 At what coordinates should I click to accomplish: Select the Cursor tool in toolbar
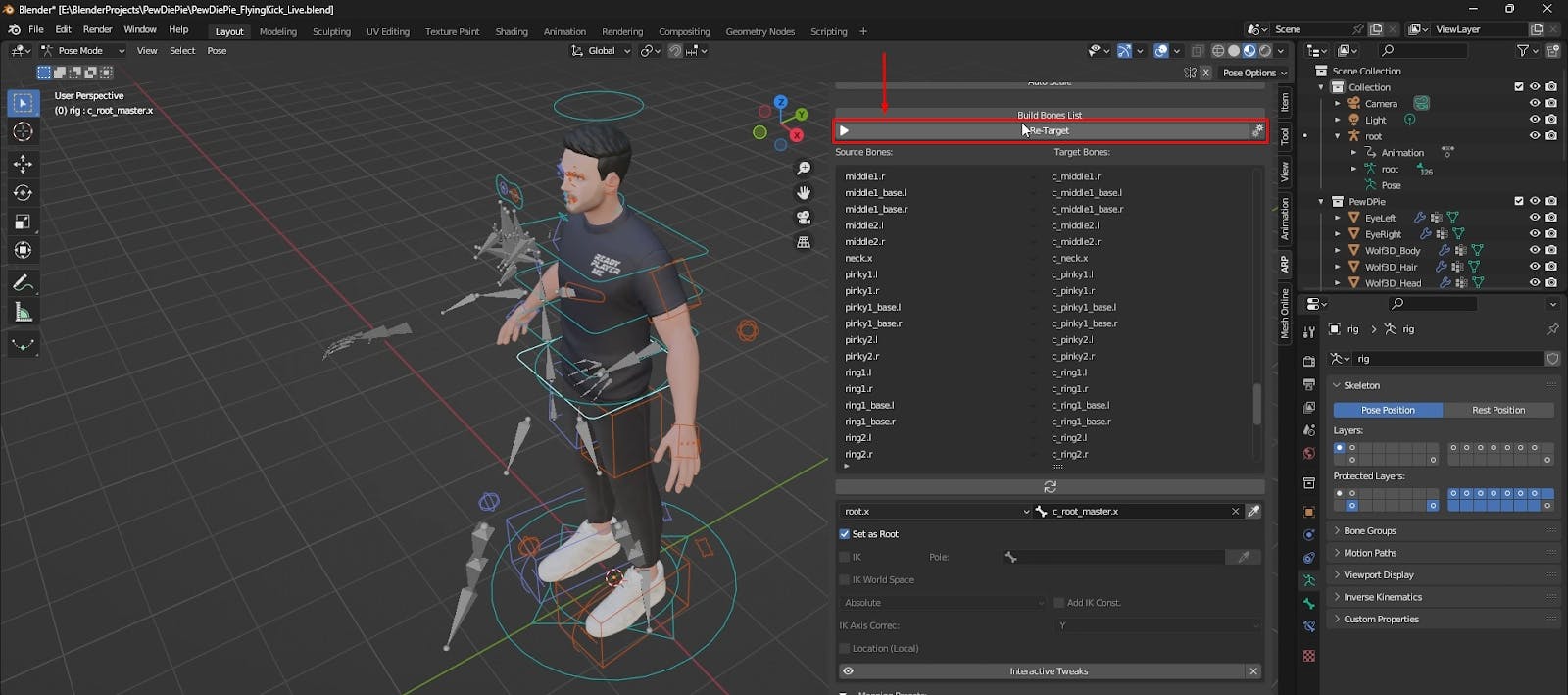coord(23,132)
